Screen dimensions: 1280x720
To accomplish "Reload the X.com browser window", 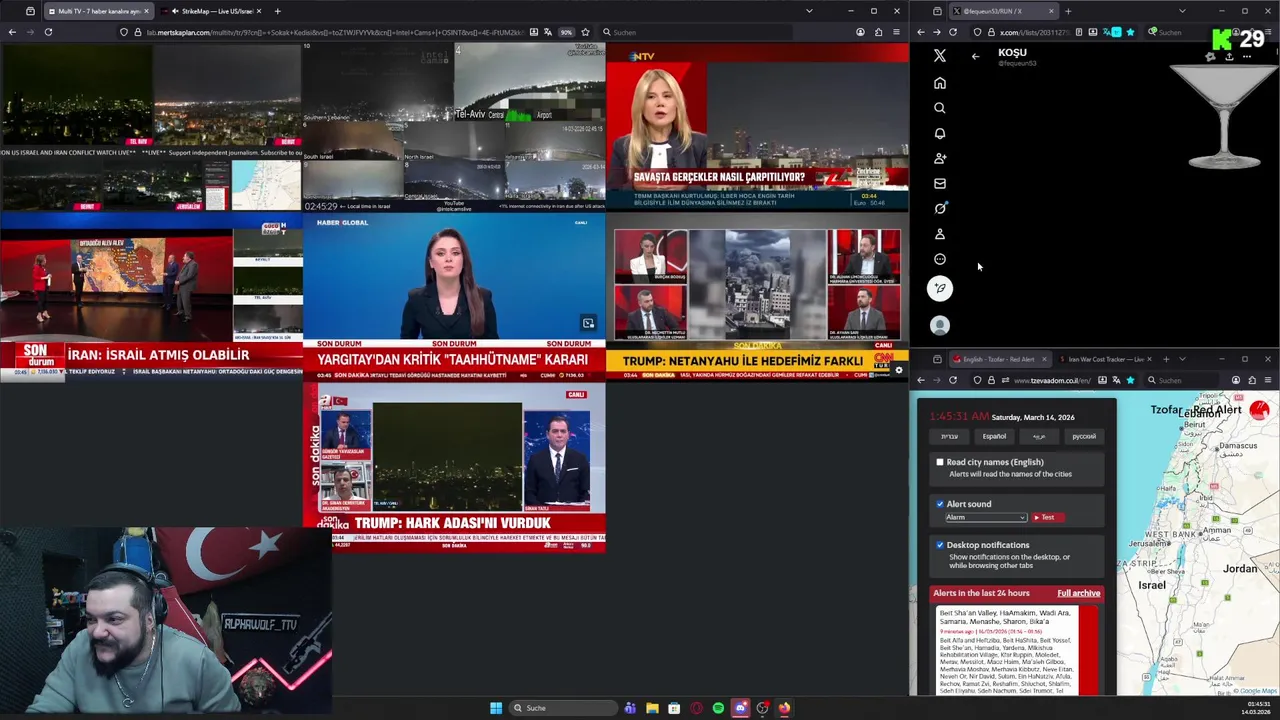I will click(953, 32).
